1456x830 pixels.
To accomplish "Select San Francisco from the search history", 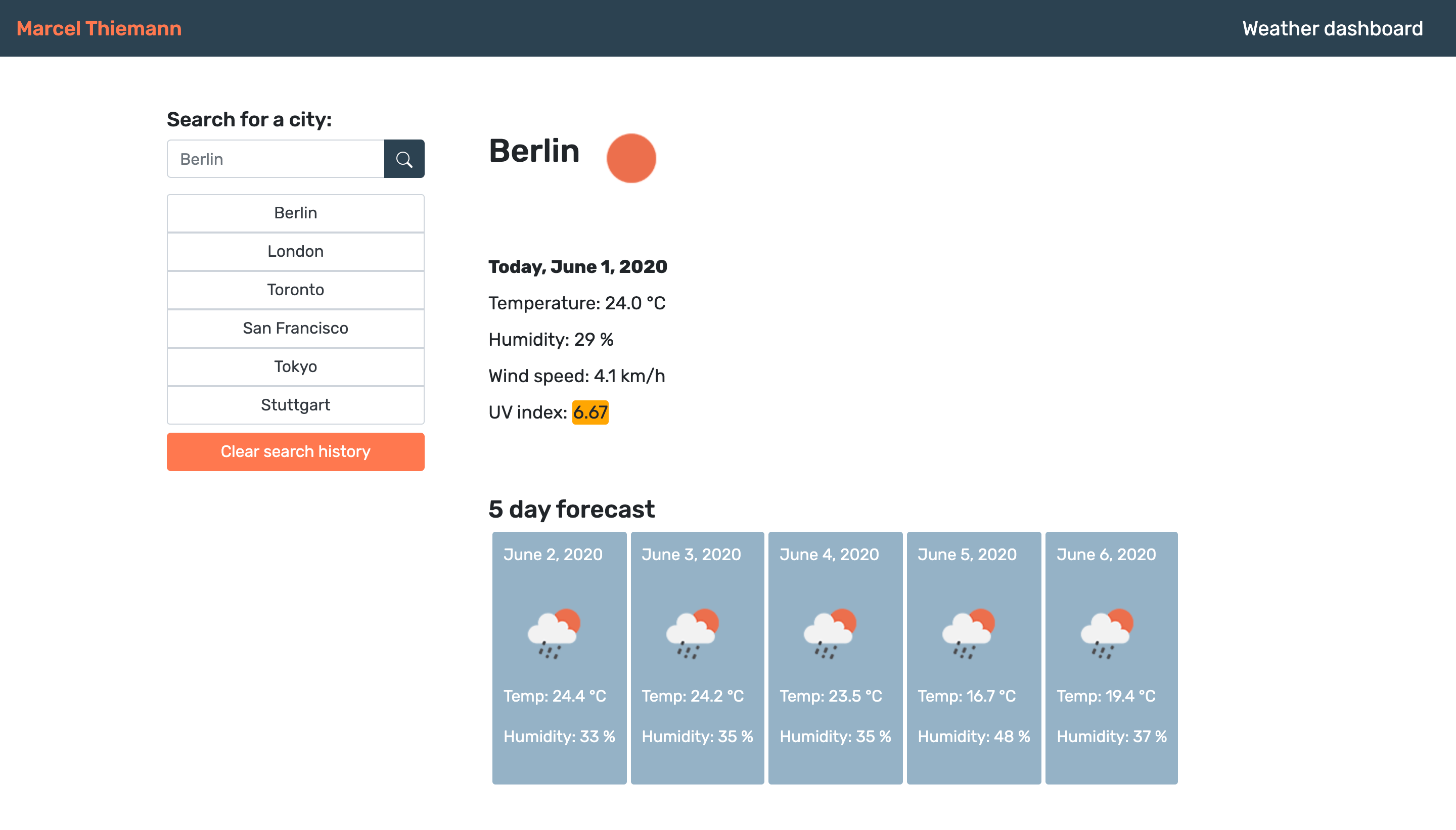I will 295,329.
